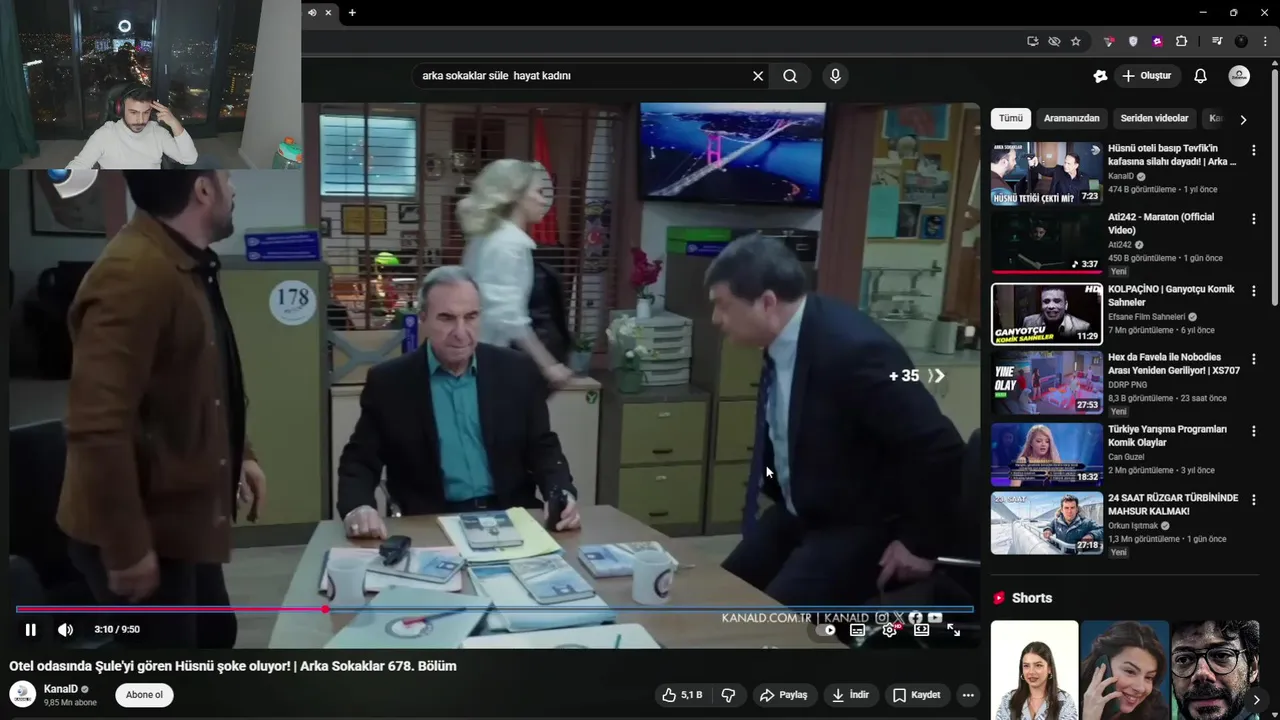Open the red-triangle extension icon

1109,41
